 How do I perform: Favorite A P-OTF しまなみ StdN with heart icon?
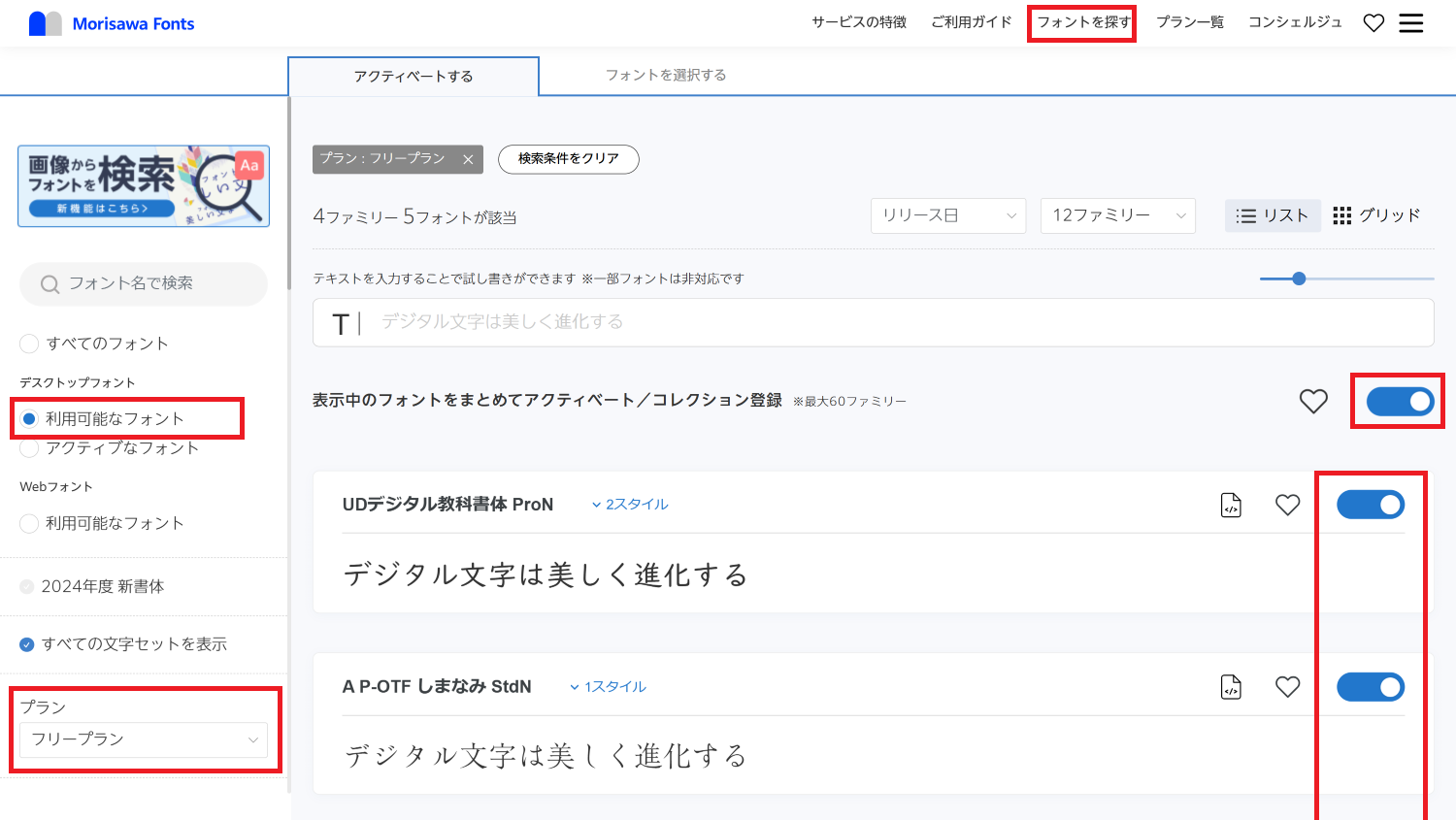[1287, 687]
